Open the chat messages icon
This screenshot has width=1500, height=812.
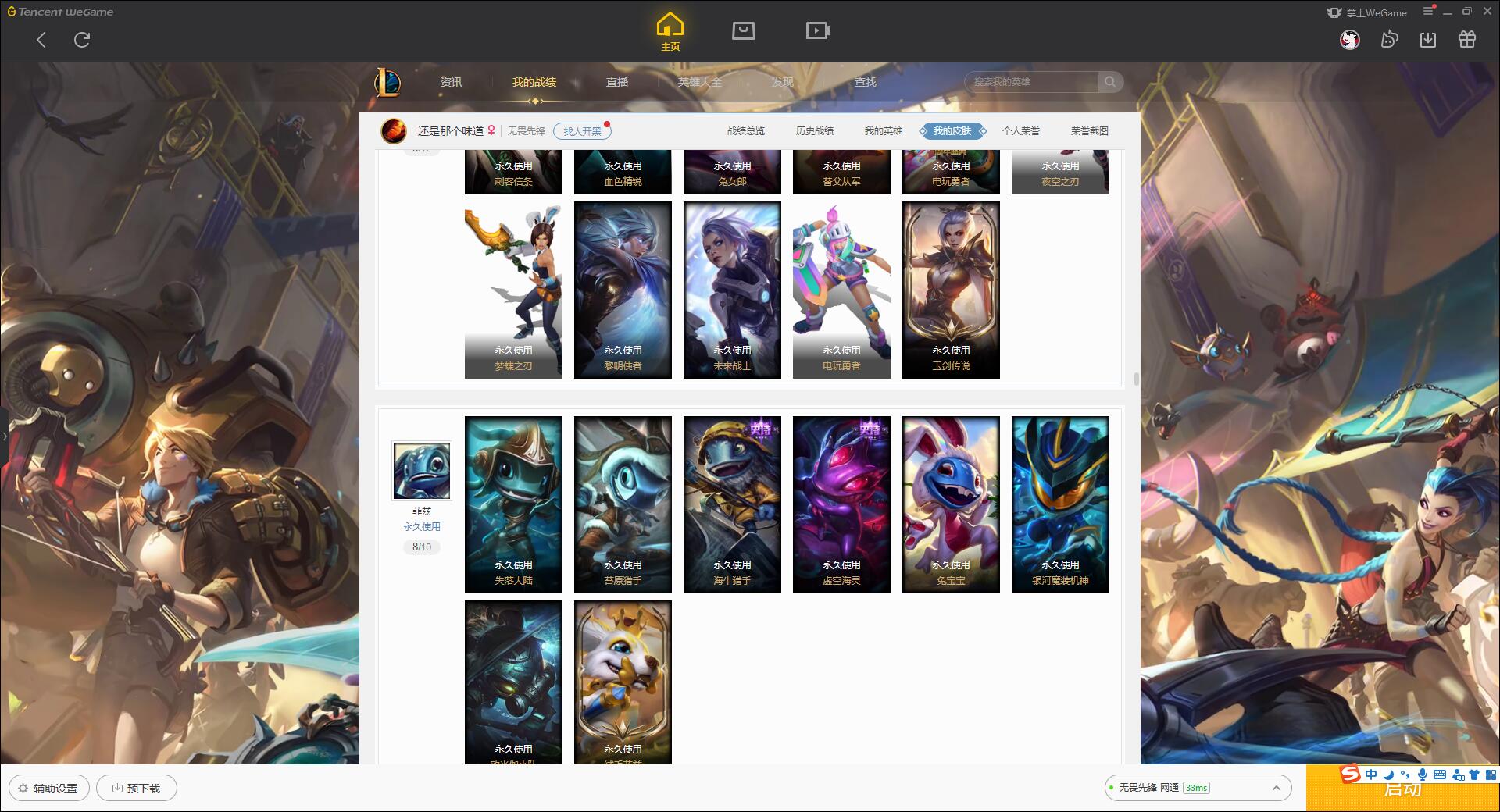point(1389,40)
